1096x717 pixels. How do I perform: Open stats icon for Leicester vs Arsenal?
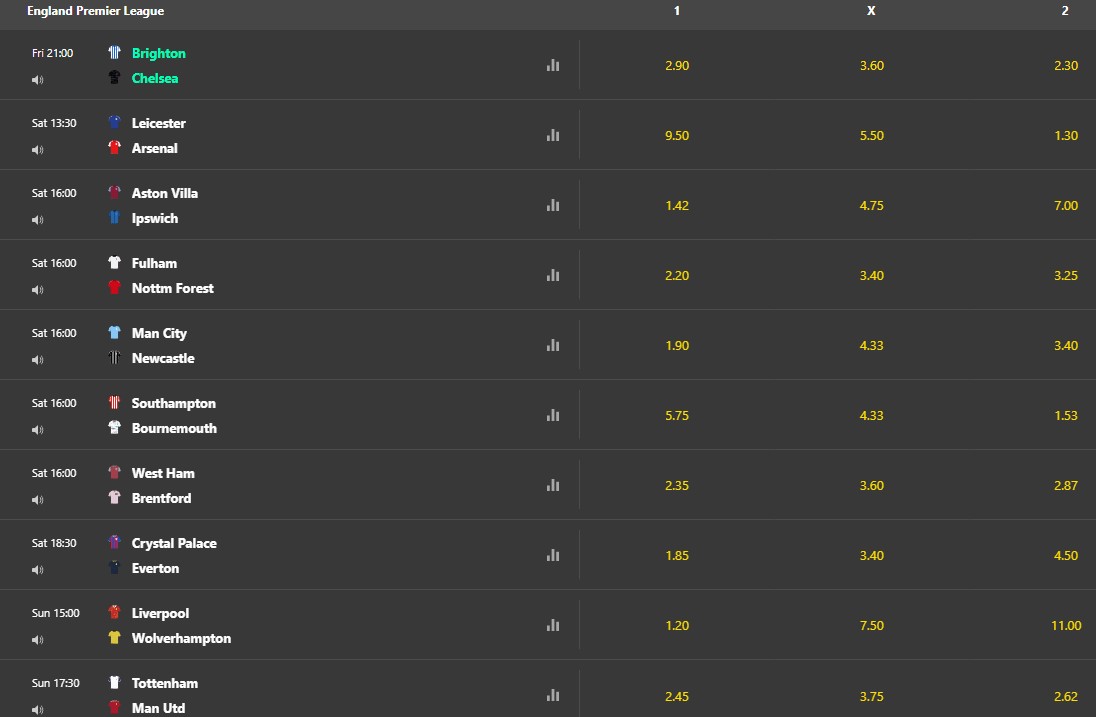pos(553,135)
